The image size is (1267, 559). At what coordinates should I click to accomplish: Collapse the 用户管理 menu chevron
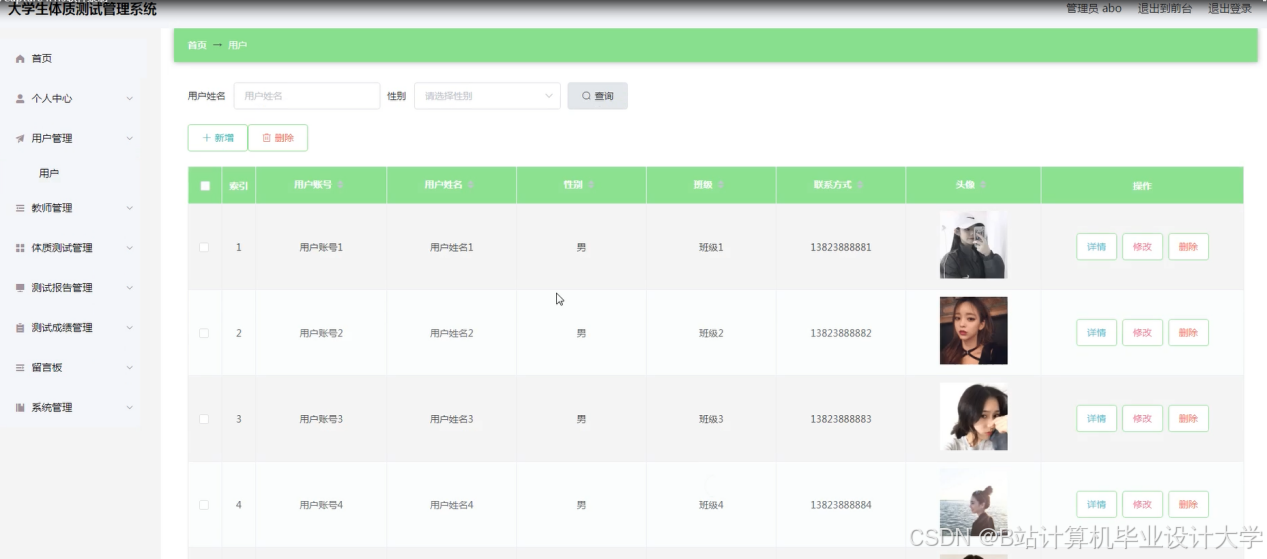click(130, 139)
